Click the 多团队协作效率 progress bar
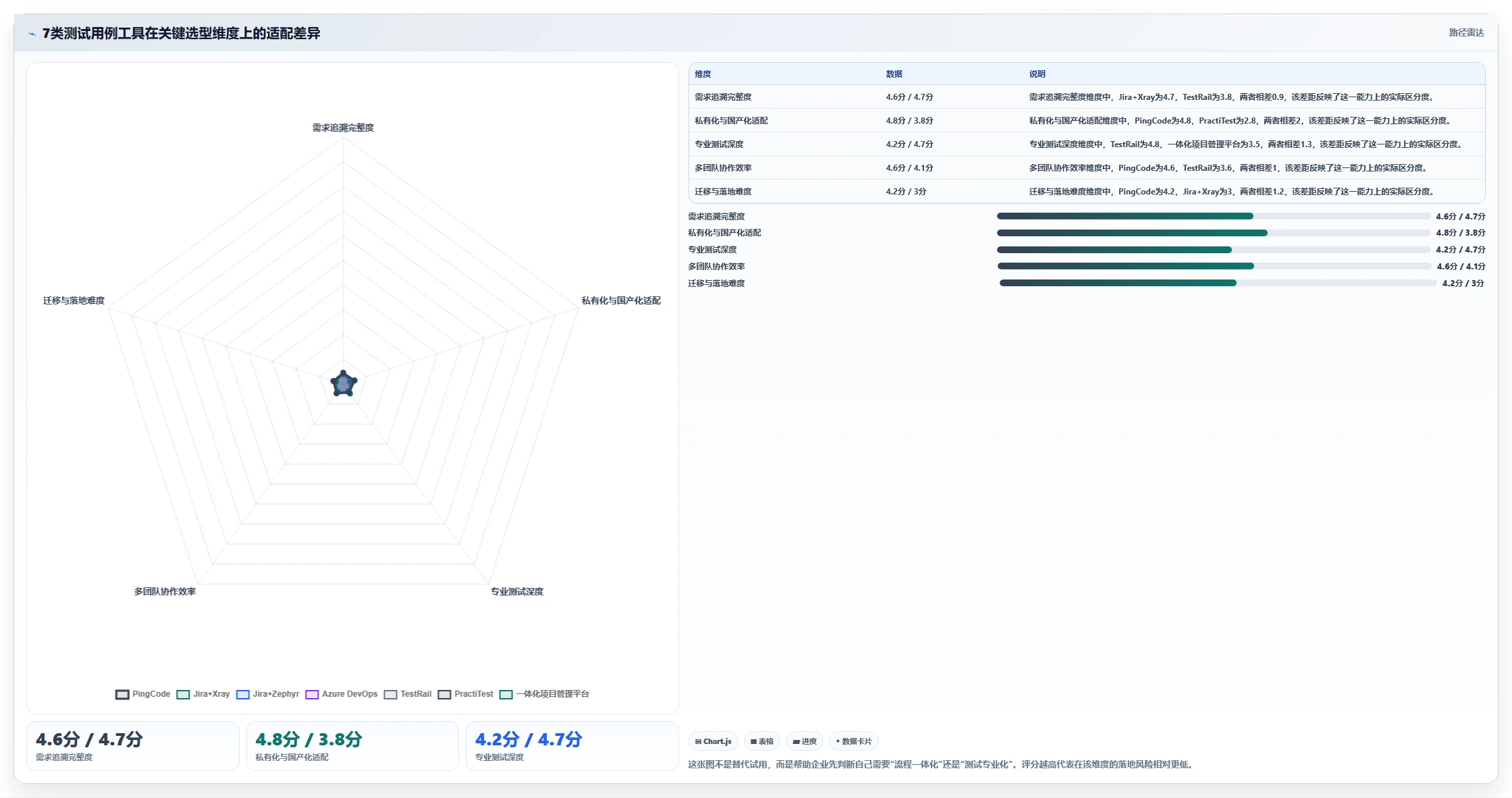1512x798 pixels. point(1214,266)
